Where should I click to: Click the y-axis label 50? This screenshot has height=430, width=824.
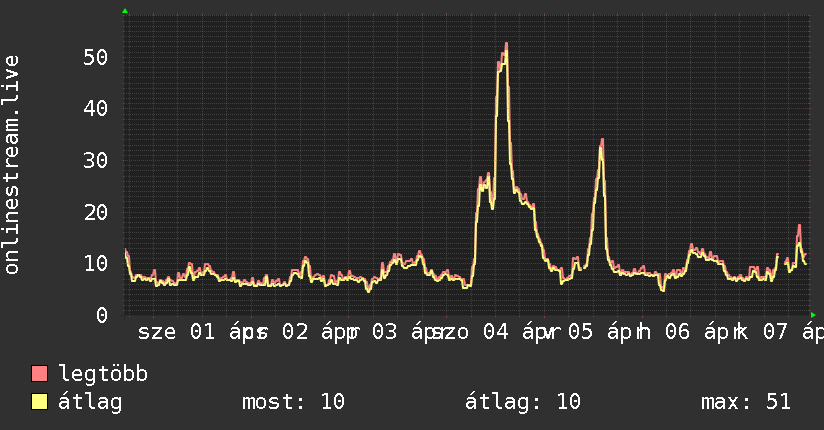pos(96,57)
